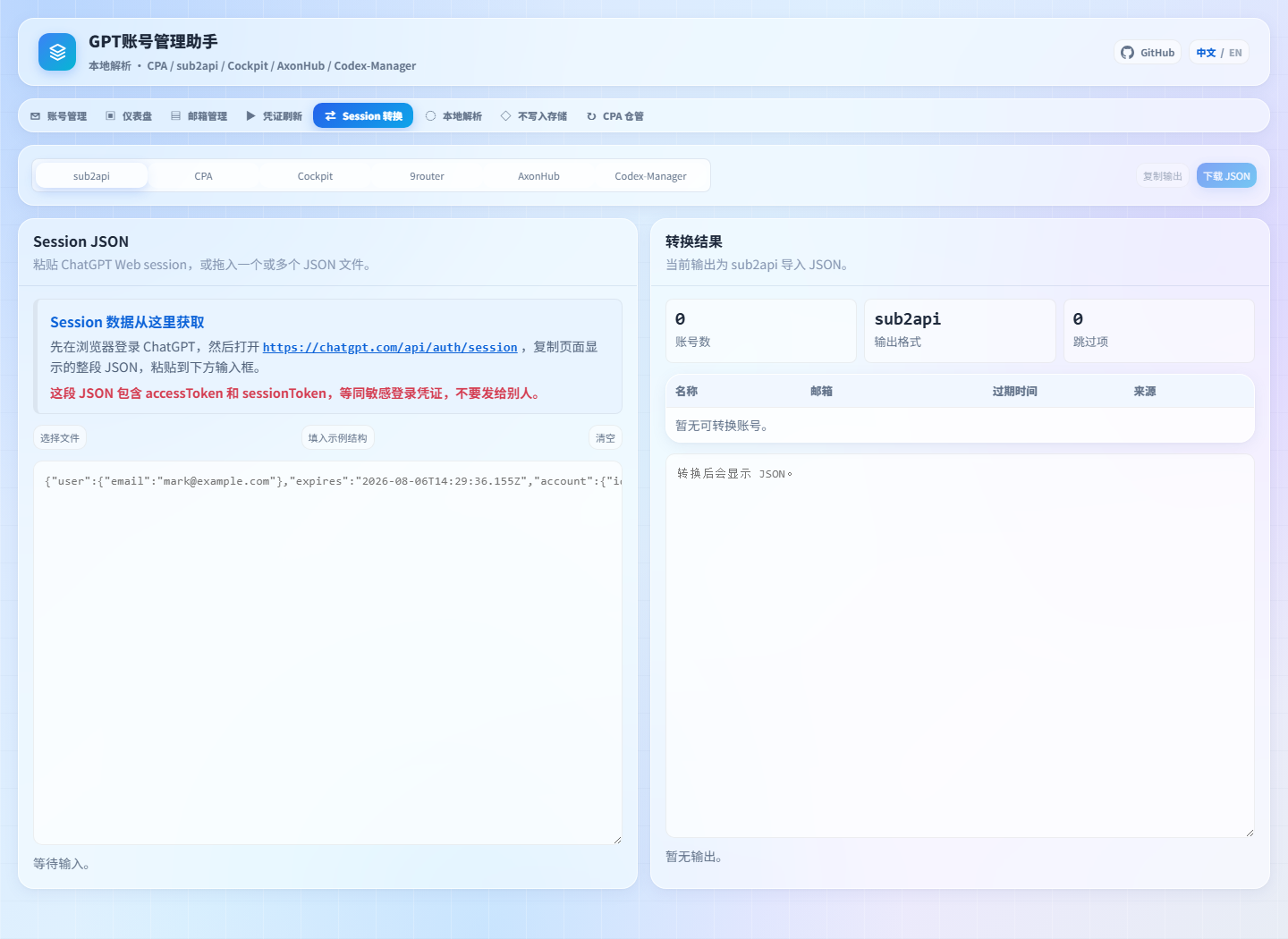This screenshot has width=1288, height=939.
Task: Click the blue layers app logo
Action: pos(57,52)
